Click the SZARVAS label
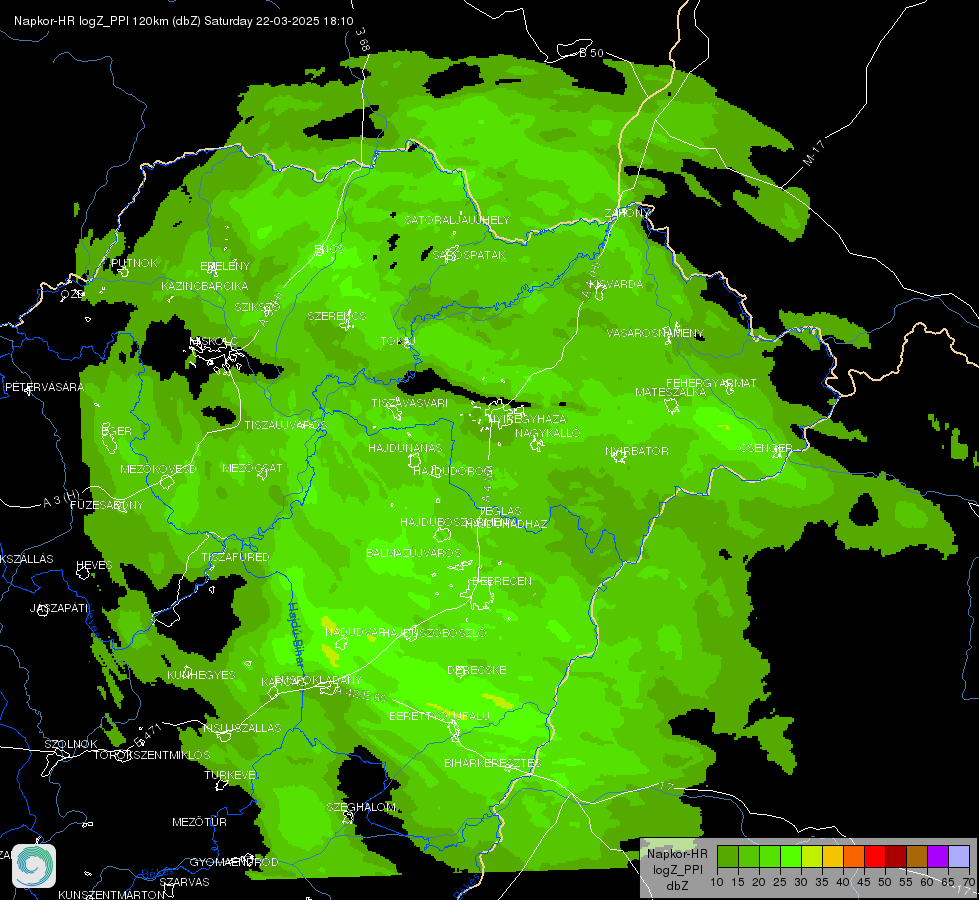Viewport: 979px width, 900px height. click(x=184, y=882)
